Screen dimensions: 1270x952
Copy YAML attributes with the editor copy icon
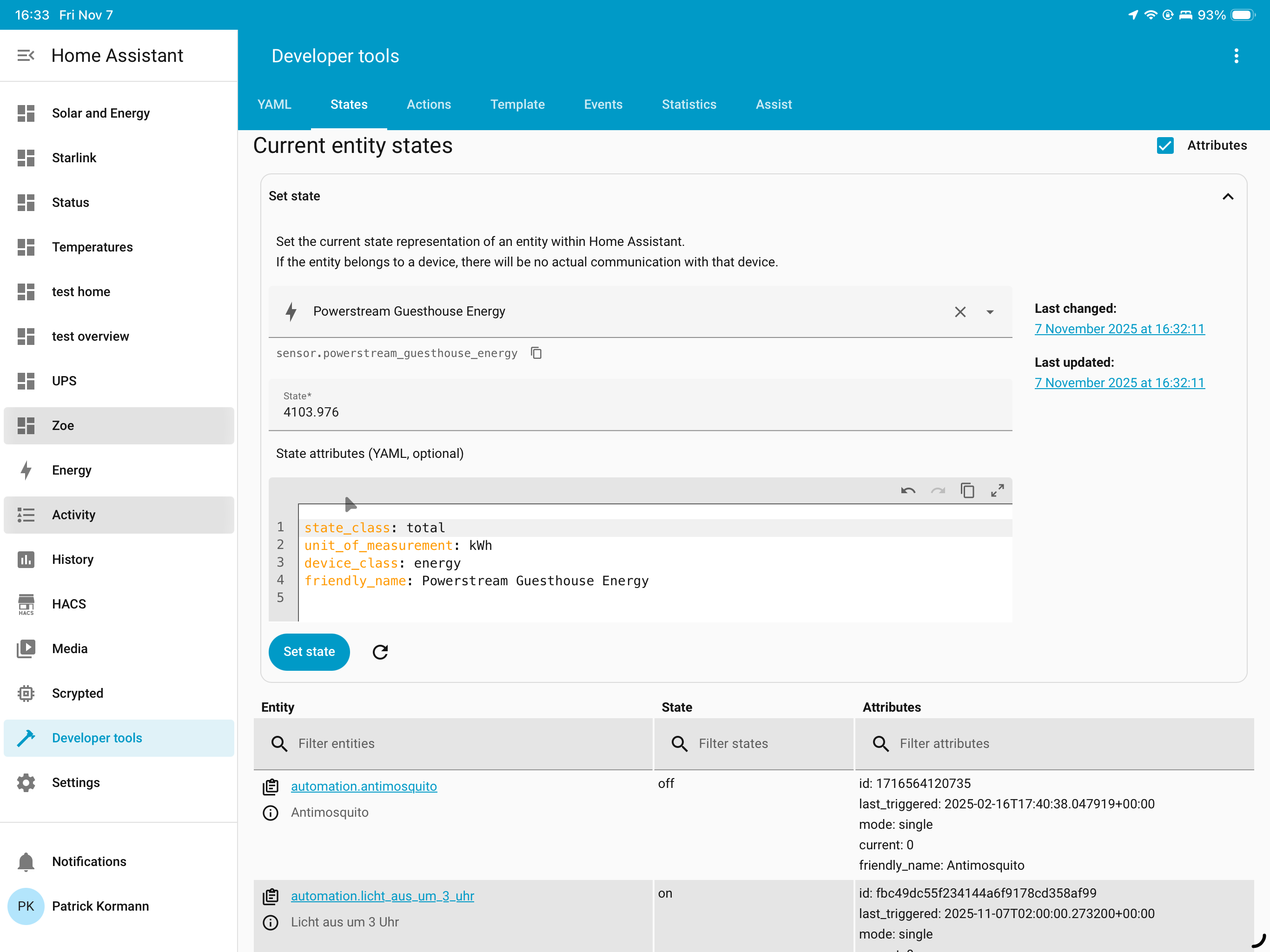click(967, 490)
